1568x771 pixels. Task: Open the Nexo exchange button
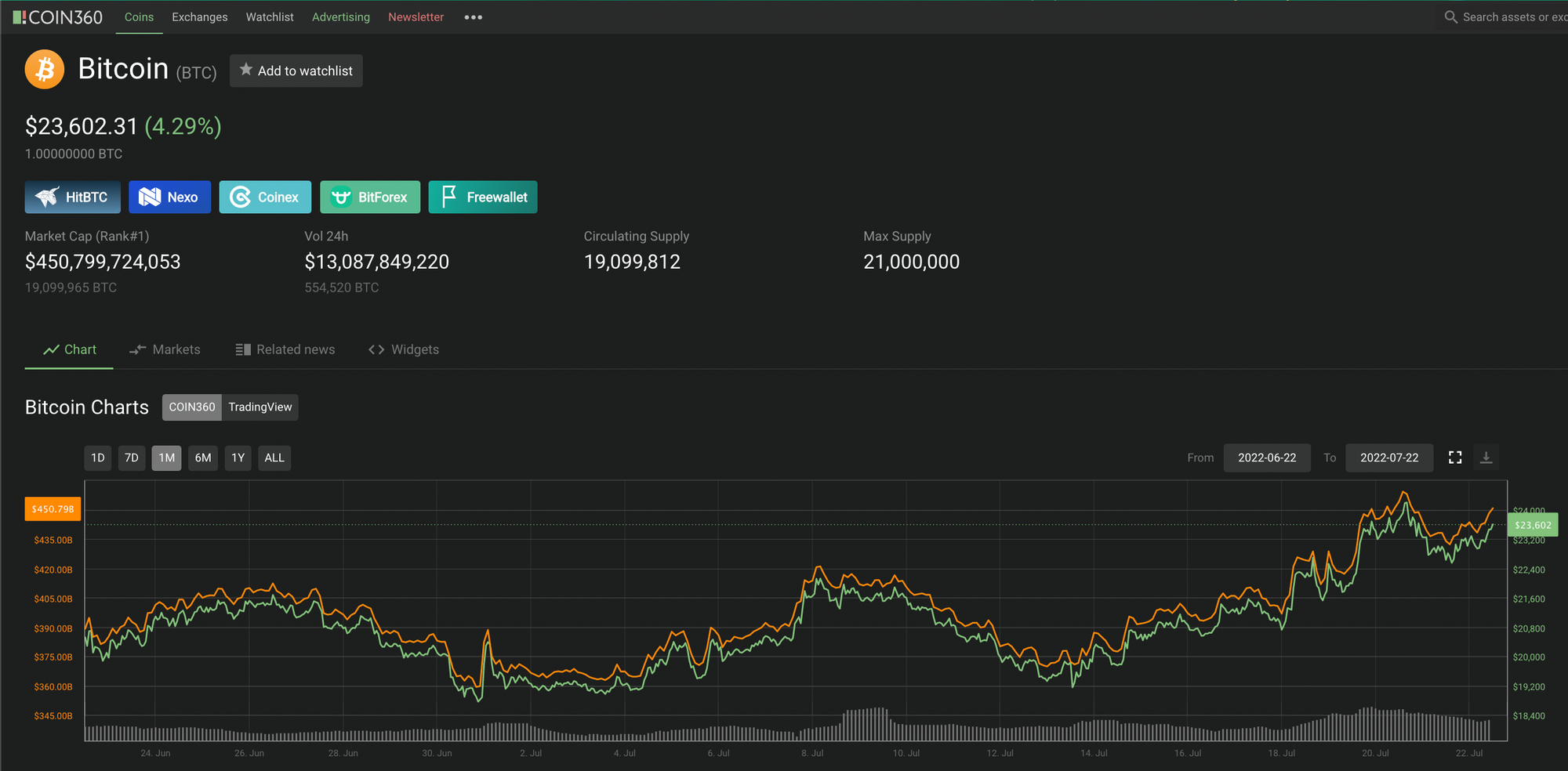coord(169,197)
